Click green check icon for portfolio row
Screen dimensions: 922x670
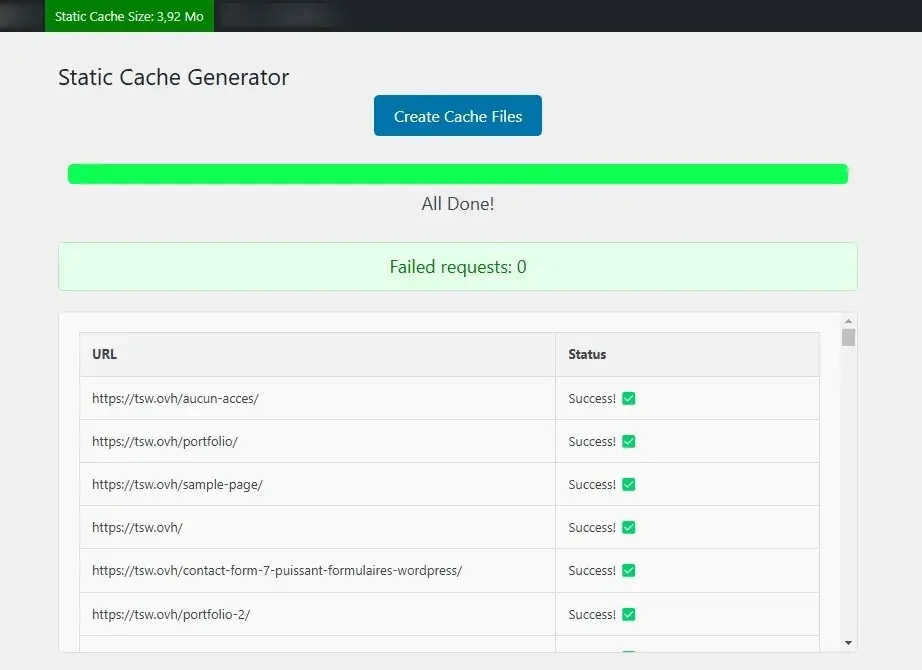click(629, 441)
